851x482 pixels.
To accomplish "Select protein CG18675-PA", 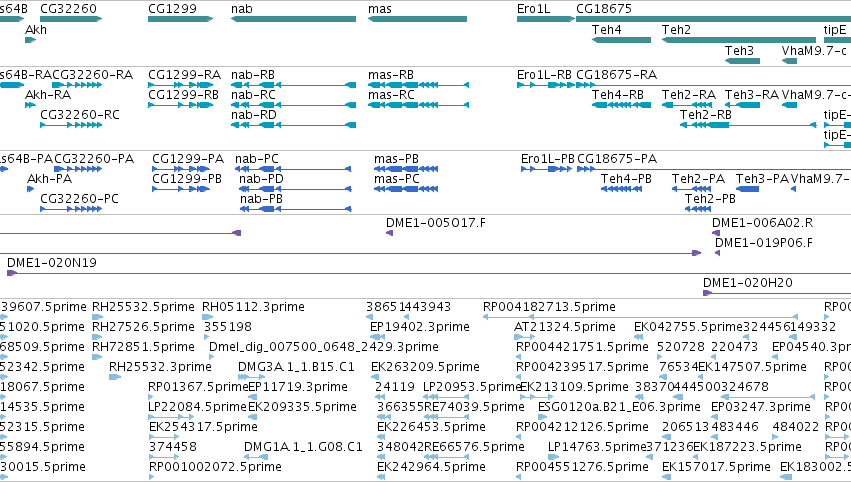I will (x=714, y=169).
